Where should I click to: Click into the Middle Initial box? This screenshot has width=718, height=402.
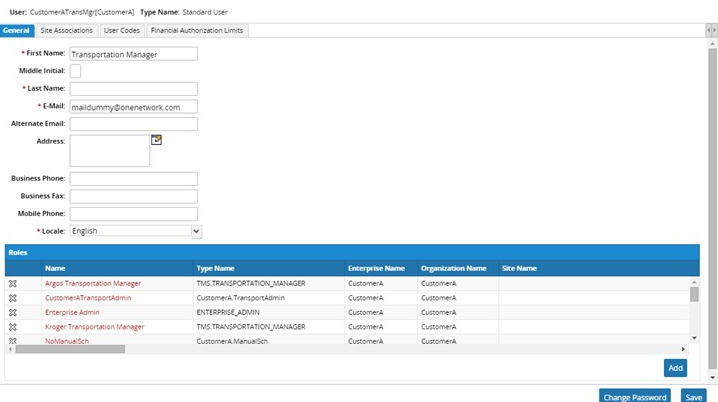pos(75,71)
